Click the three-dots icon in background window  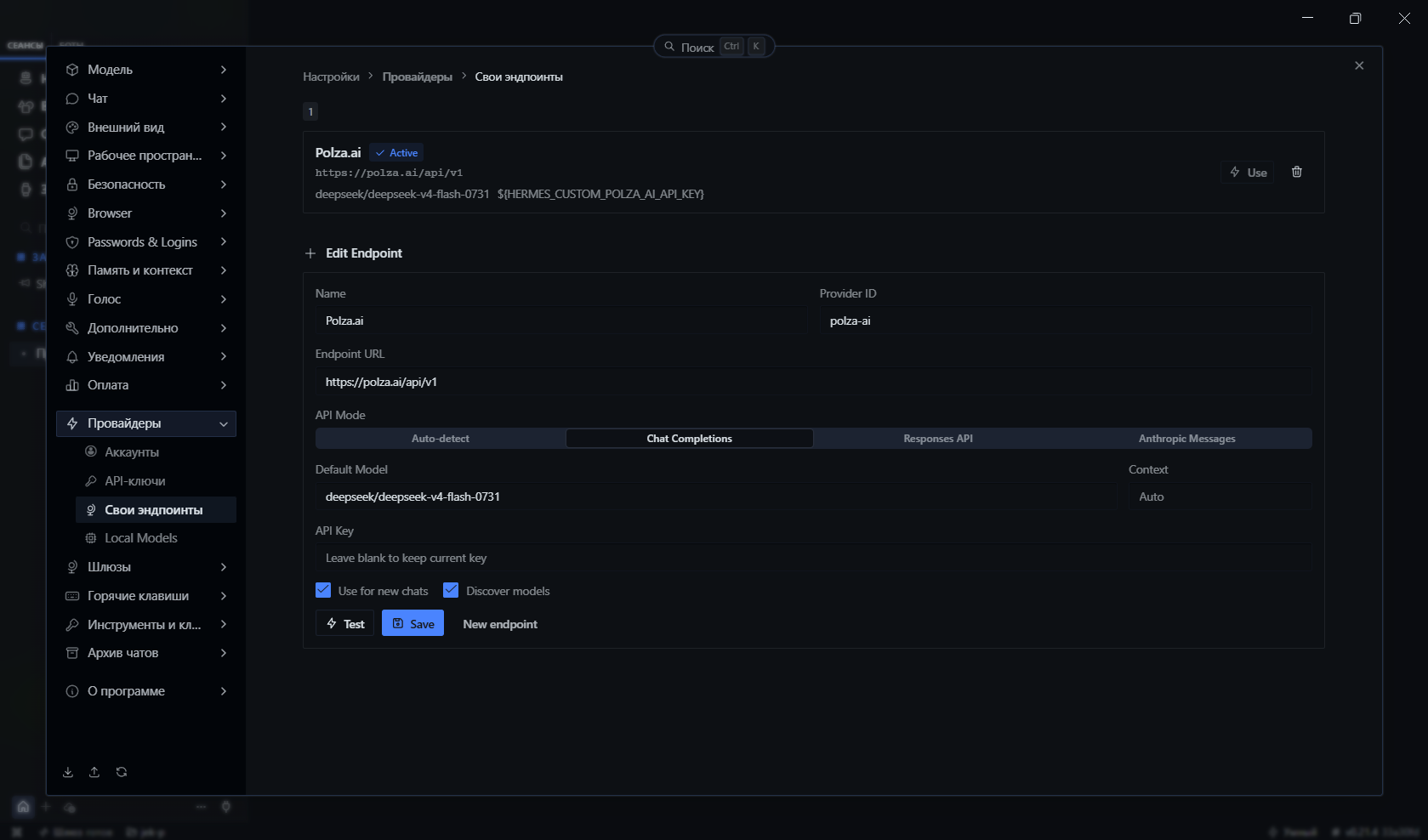click(x=202, y=807)
